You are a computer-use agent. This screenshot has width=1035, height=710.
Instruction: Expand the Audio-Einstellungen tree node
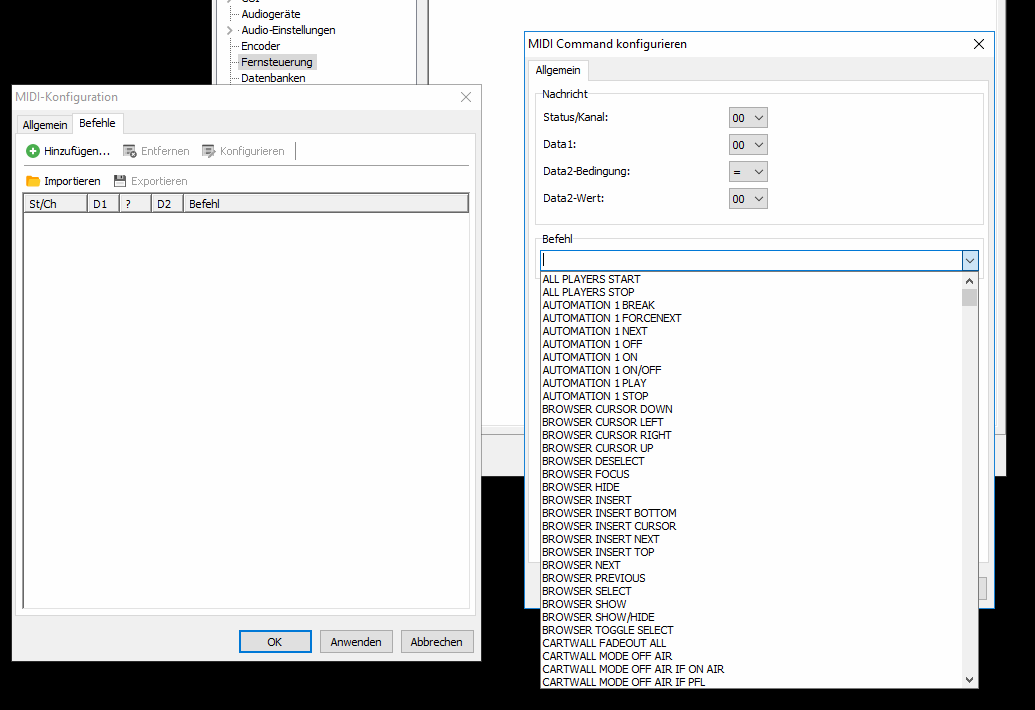click(x=230, y=31)
